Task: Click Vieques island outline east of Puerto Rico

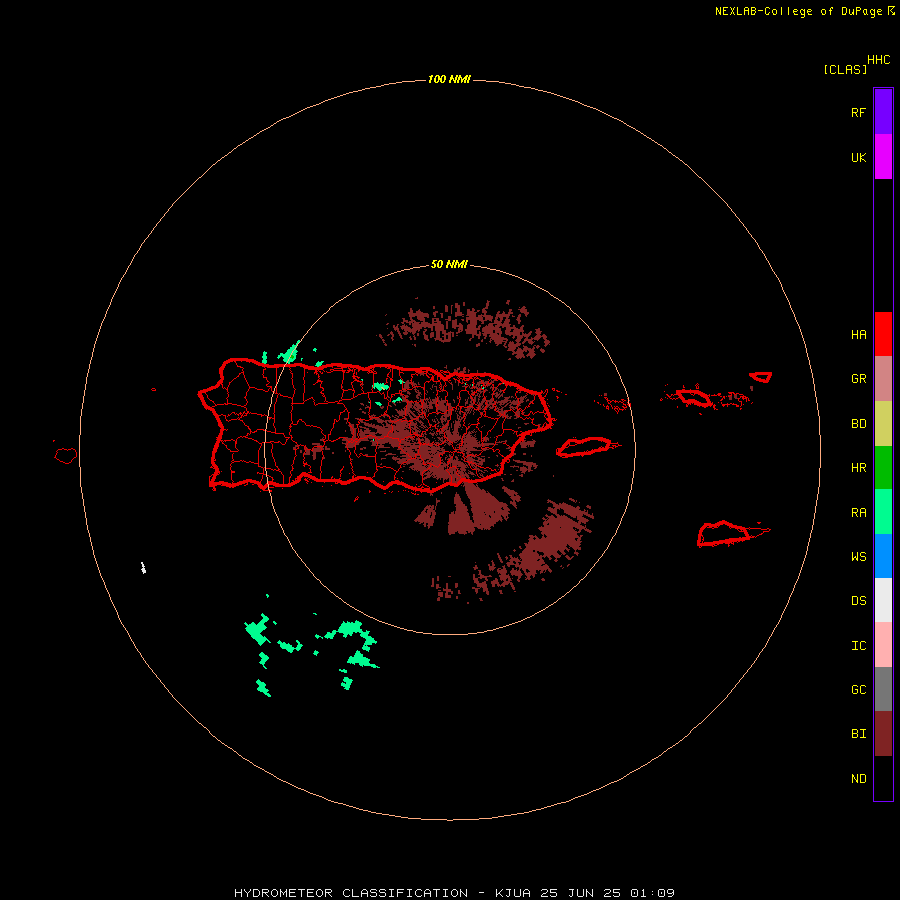Action: click(584, 447)
